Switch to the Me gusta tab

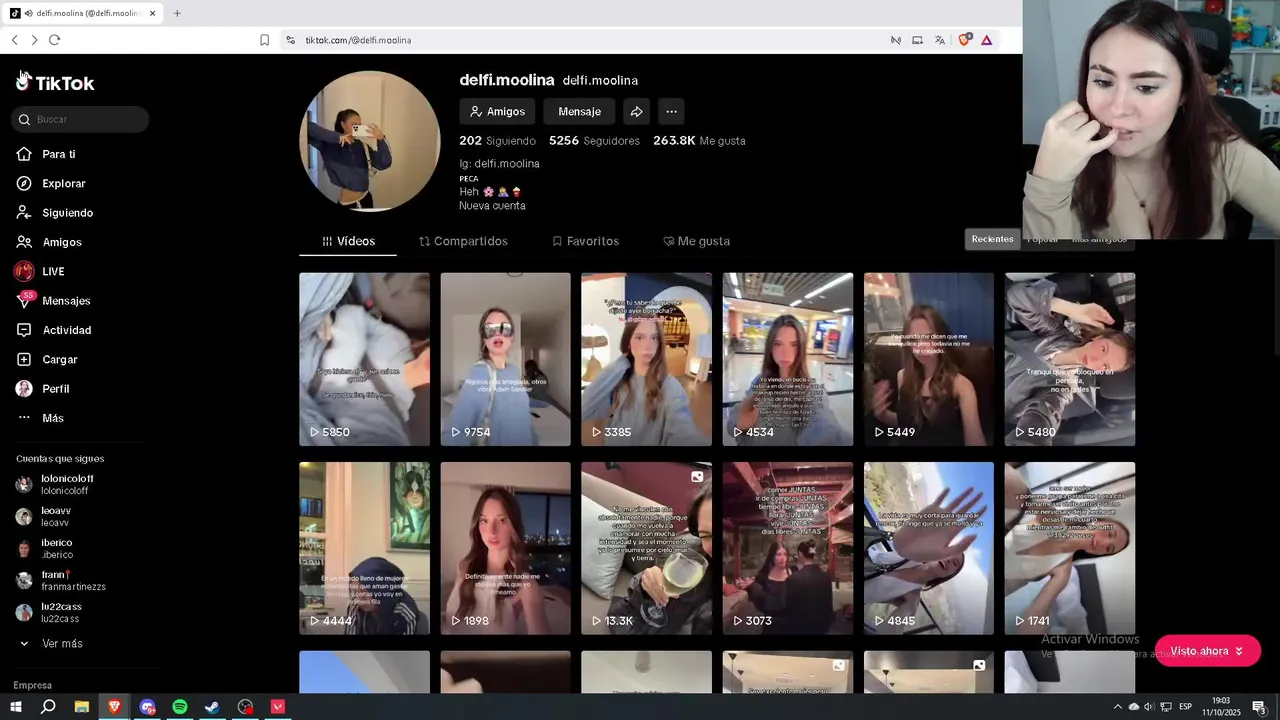(696, 241)
